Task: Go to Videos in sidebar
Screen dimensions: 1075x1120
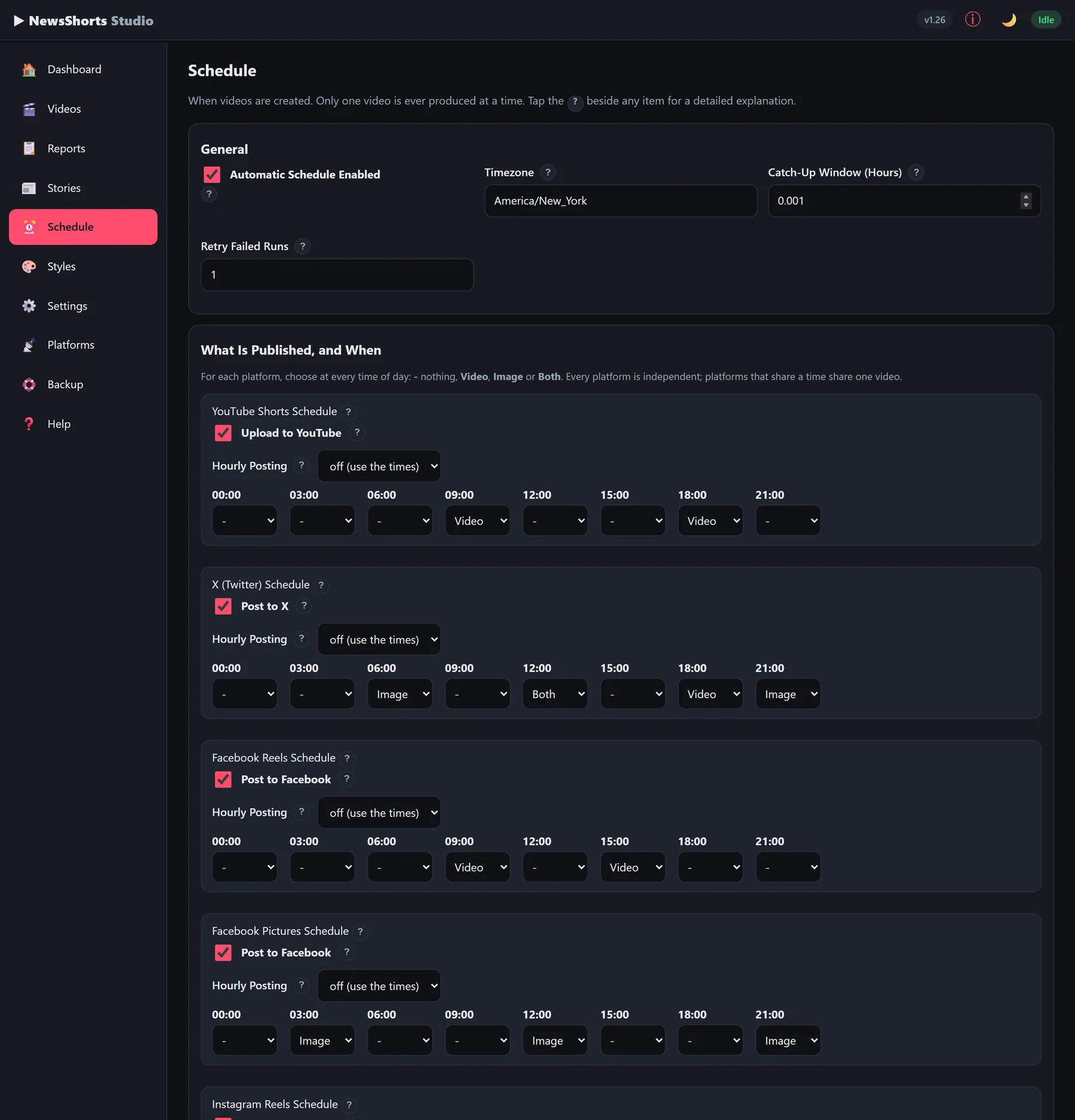Action: tap(83, 109)
